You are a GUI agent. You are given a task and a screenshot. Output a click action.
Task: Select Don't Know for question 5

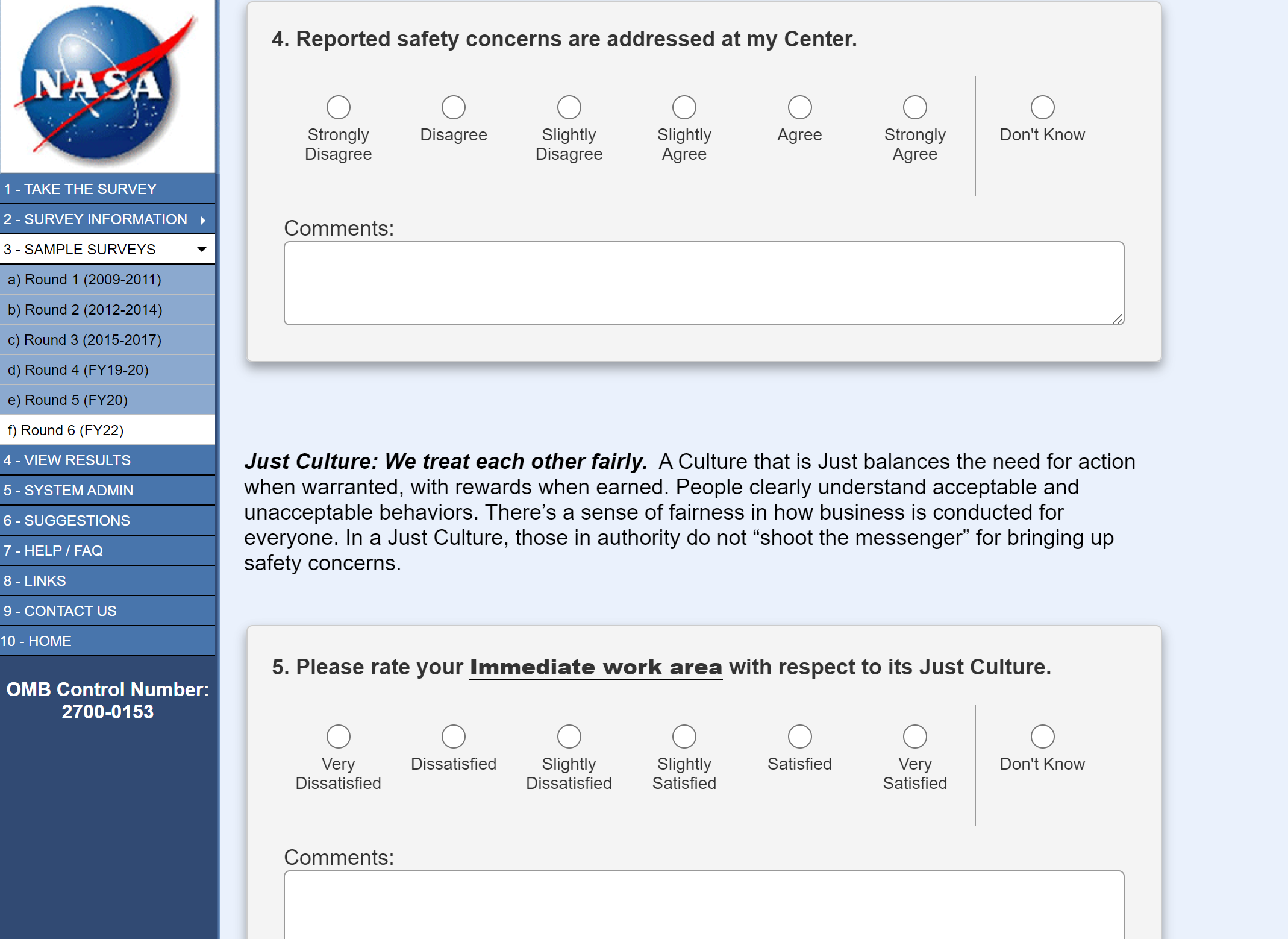(1042, 736)
